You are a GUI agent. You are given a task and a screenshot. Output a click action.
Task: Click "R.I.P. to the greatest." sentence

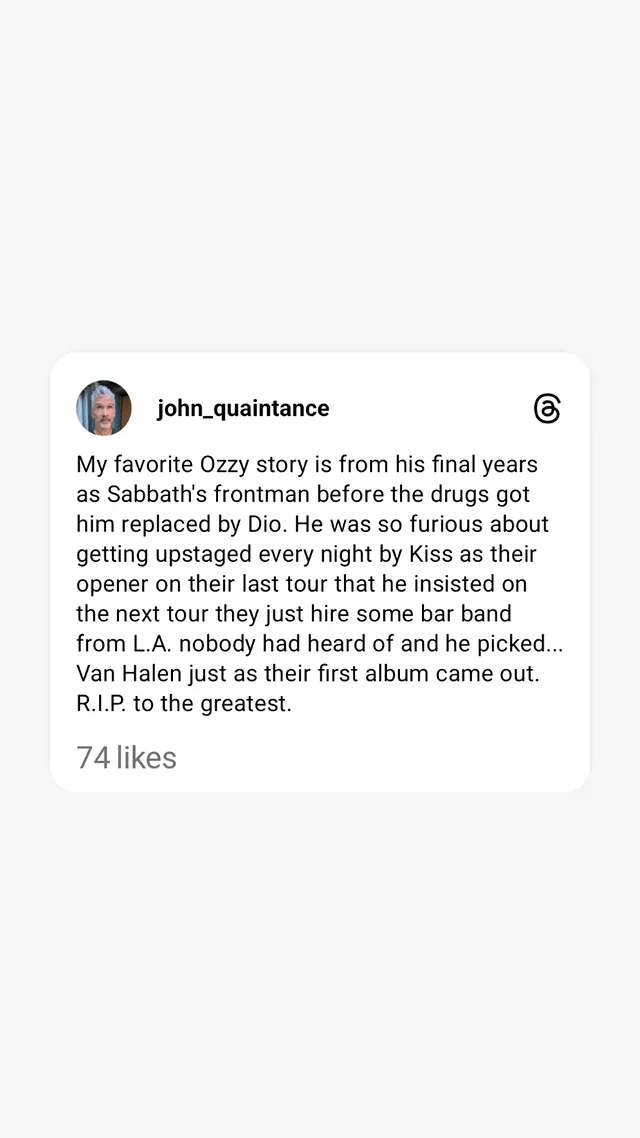184,703
